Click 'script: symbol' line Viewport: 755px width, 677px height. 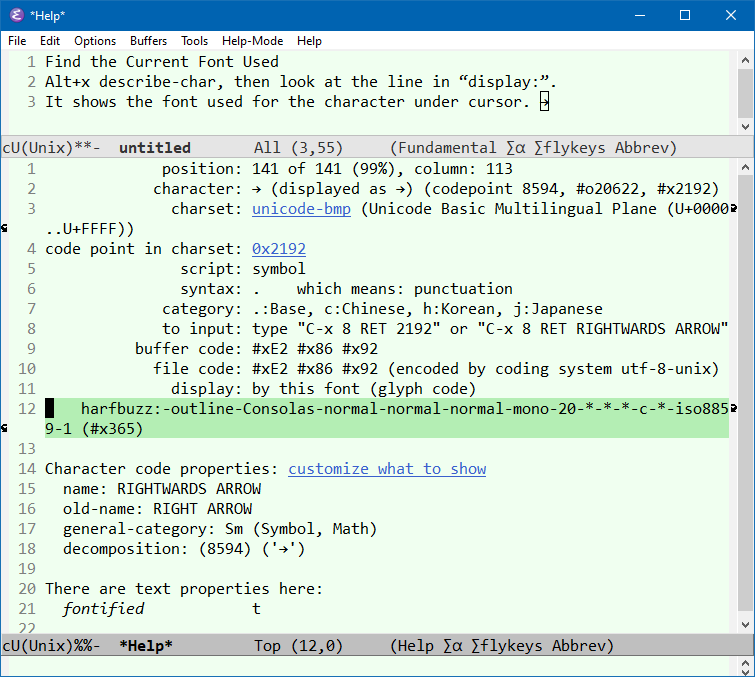[x=243, y=269]
